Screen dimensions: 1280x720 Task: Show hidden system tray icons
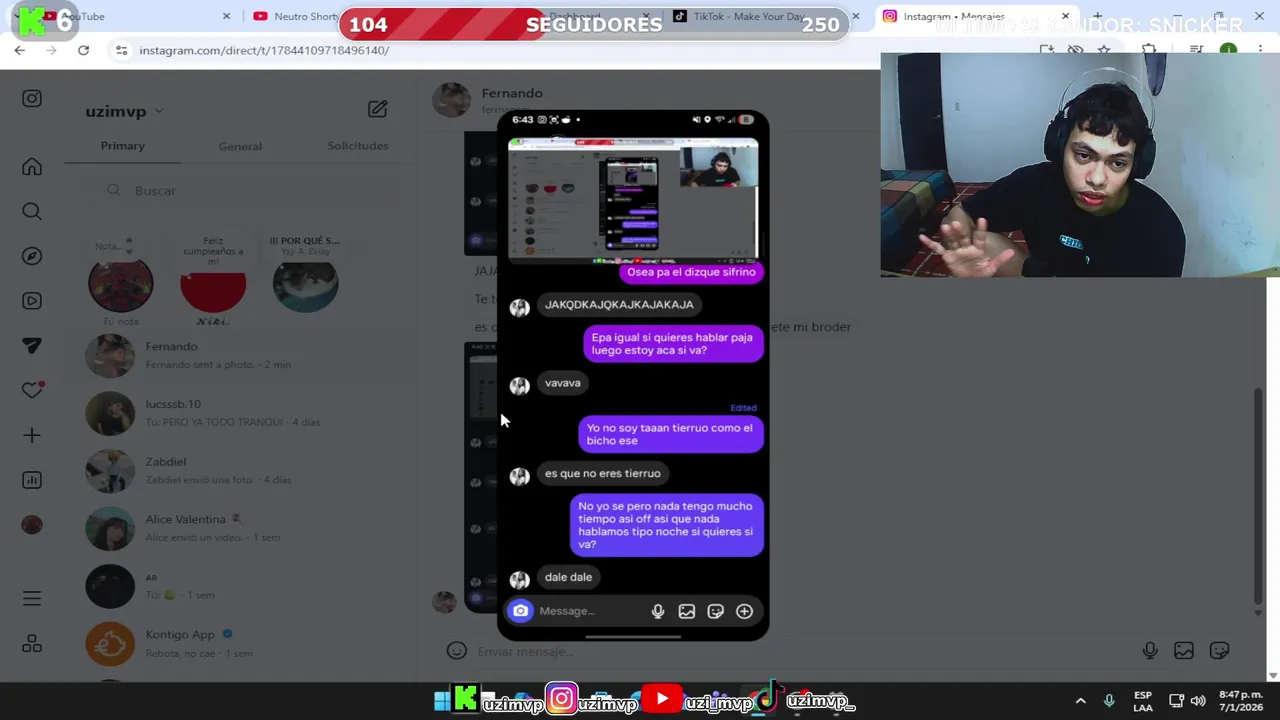click(x=1080, y=701)
